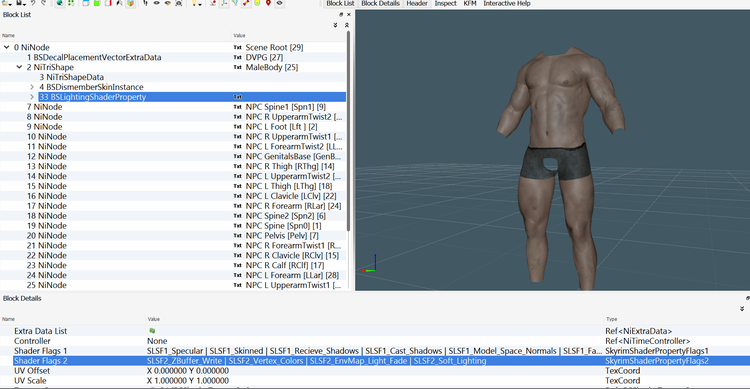Expand the 4 BSDismemberSkinInstance node
750x389 pixels.
coord(32,87)
